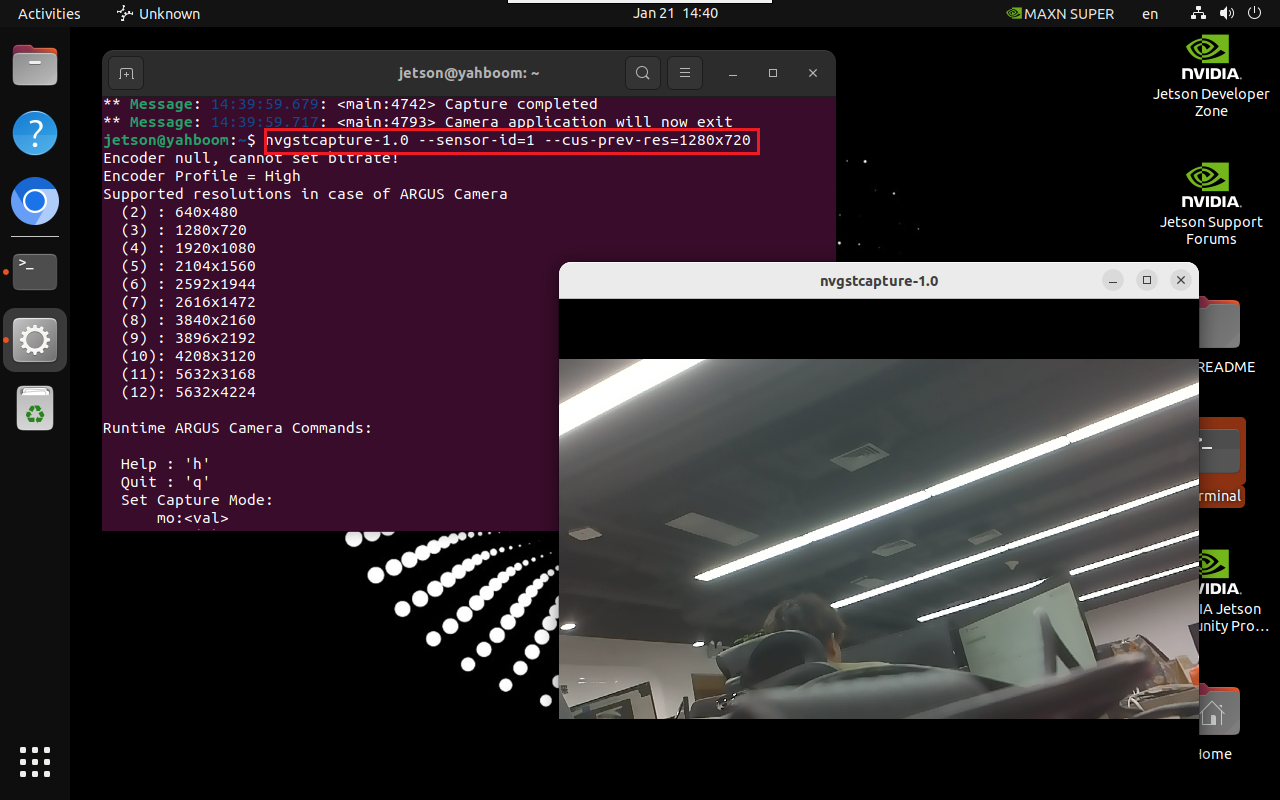1280x800 pixels.
Task: Open a new tab in the terminal
Action: coord(126,73)
